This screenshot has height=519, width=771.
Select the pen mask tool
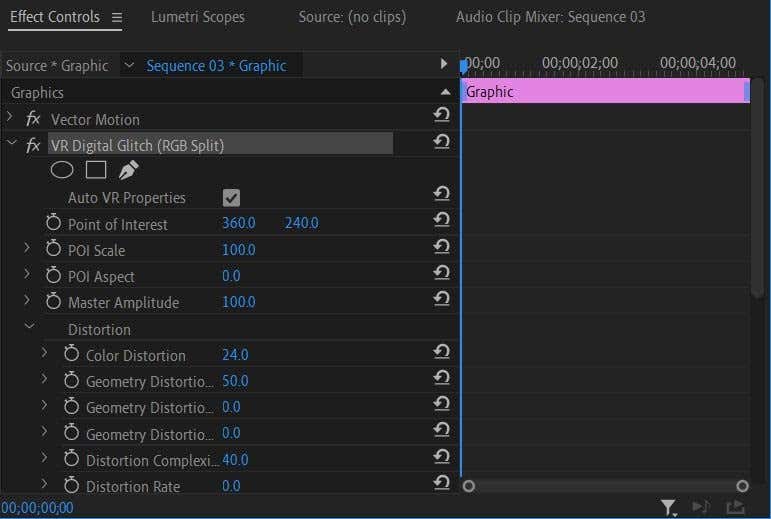pyautogui.click(x=129, y=170)
